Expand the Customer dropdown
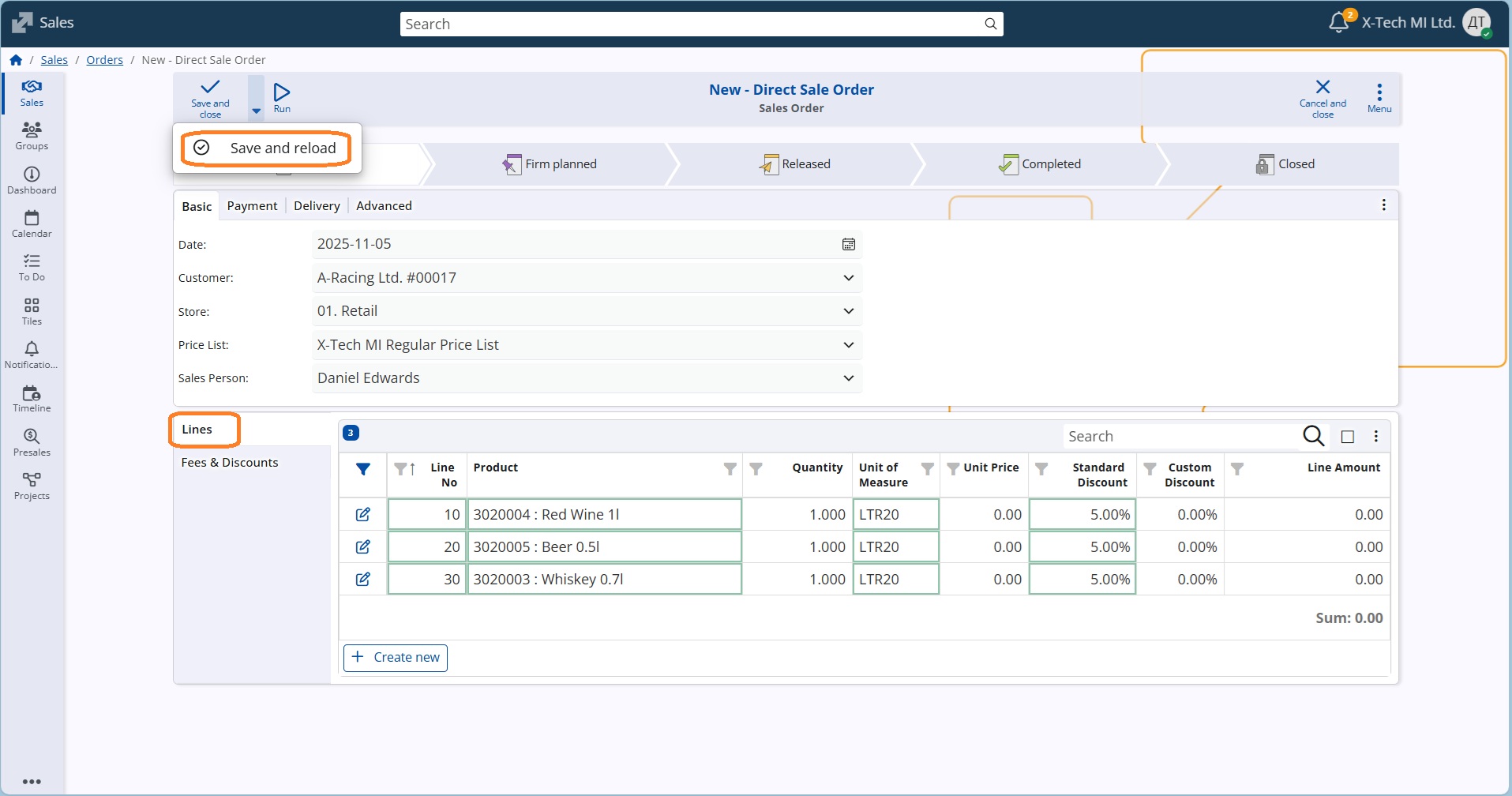The image size is (1512, 796). (x=849, y=278)
